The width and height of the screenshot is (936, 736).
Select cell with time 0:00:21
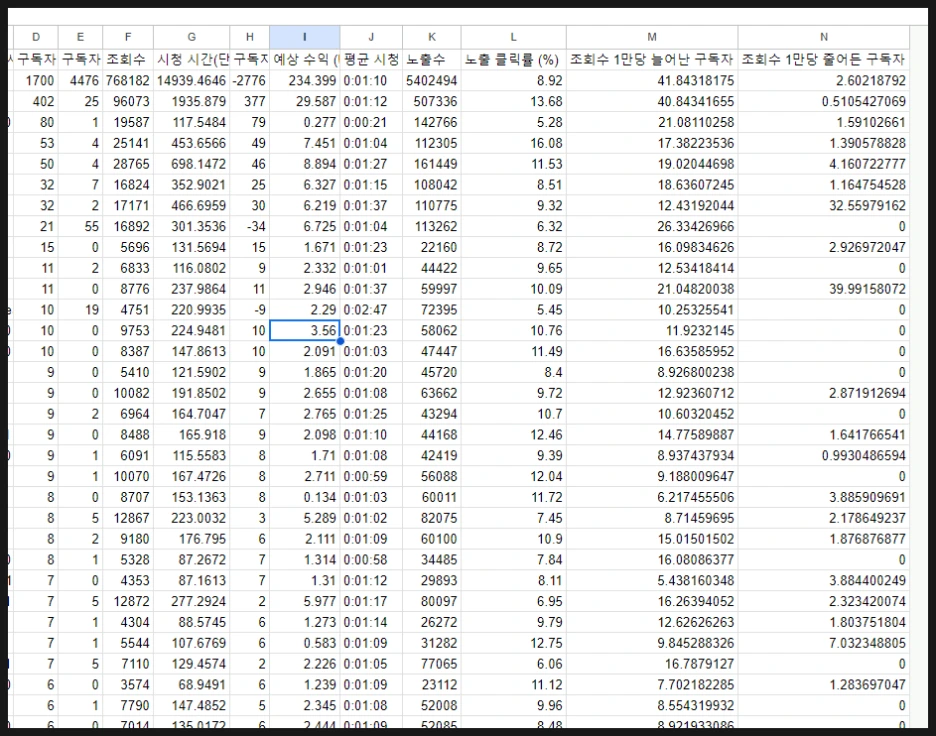click(x=371, y=122)
